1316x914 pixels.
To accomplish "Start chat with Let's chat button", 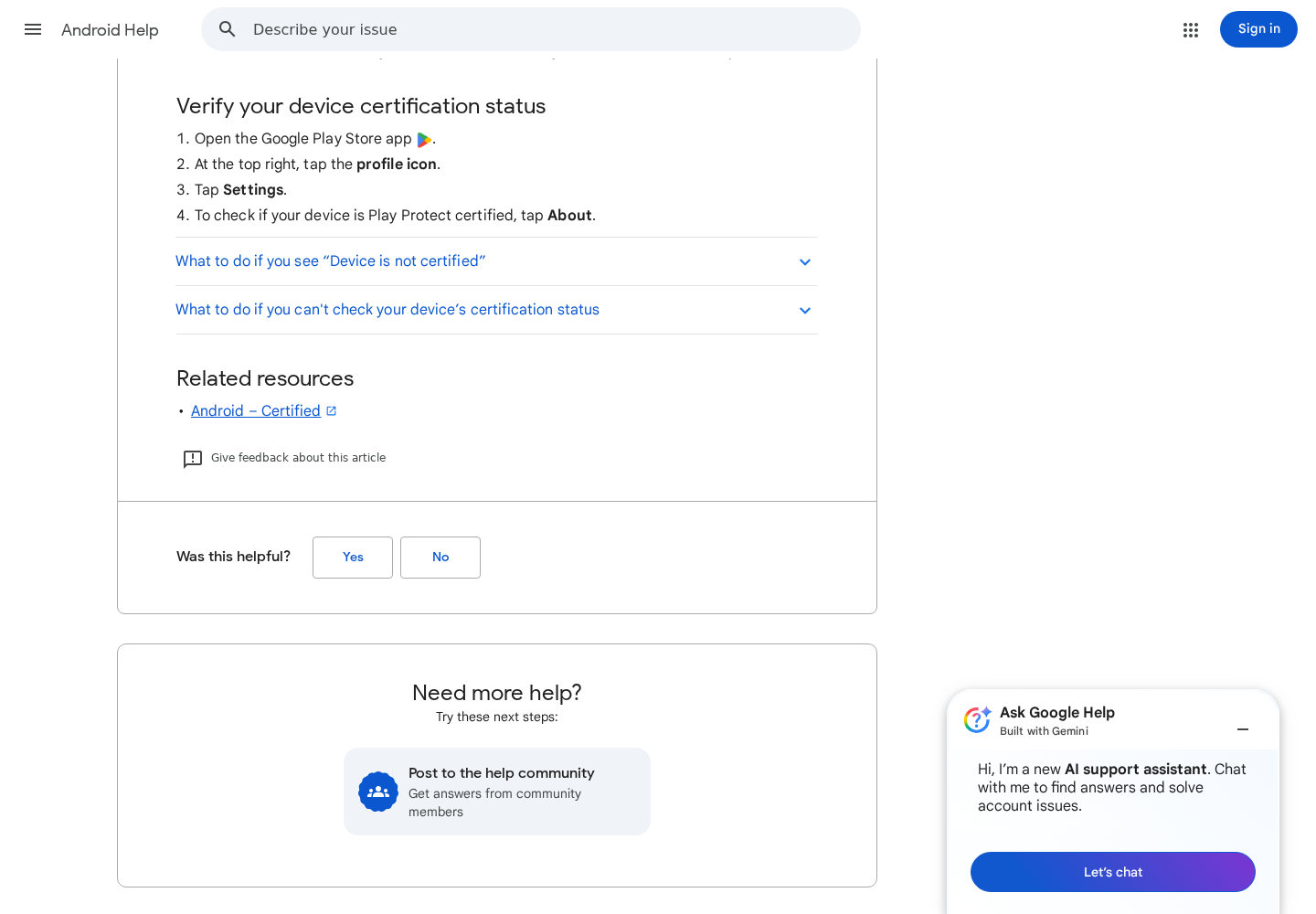I will tap(1113, 872).
